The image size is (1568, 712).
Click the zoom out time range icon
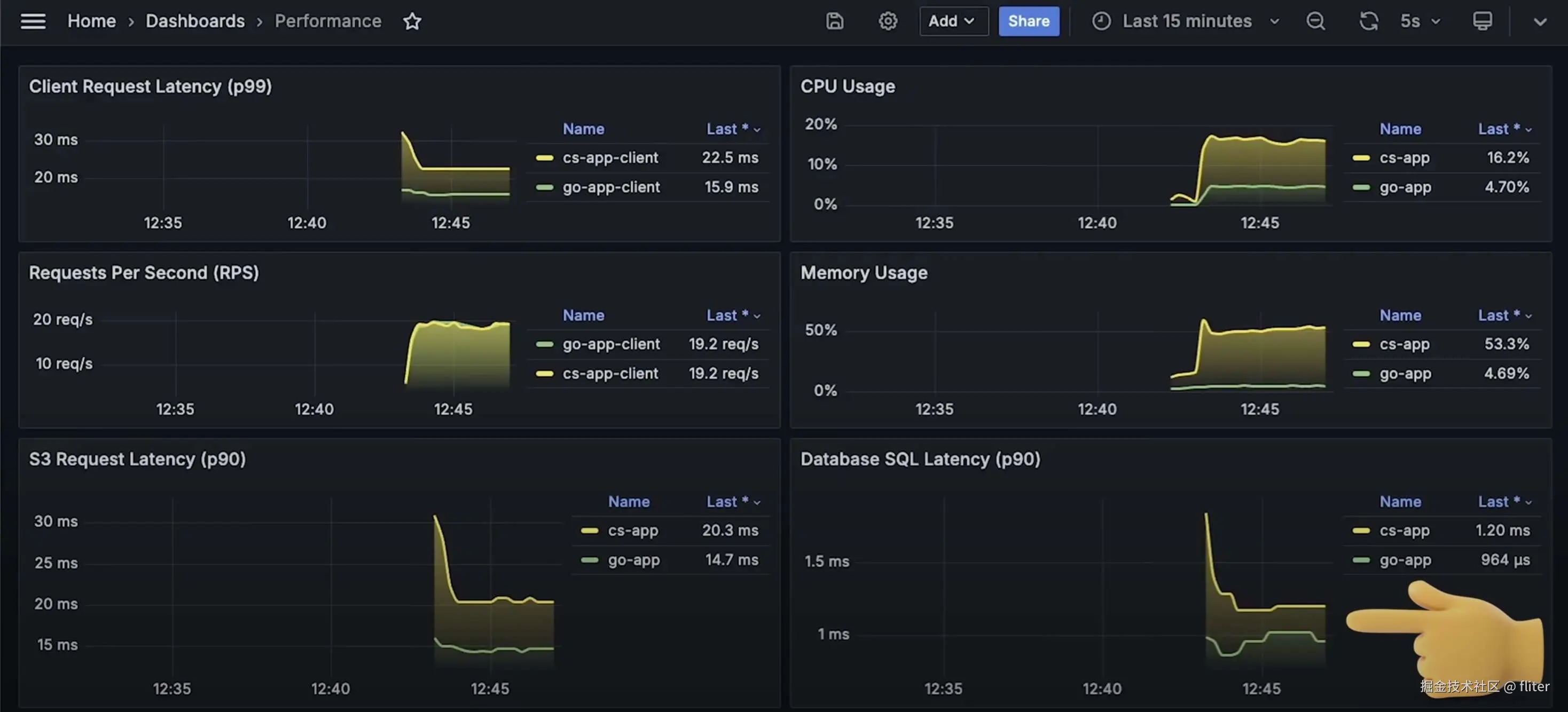(1315, 21)
